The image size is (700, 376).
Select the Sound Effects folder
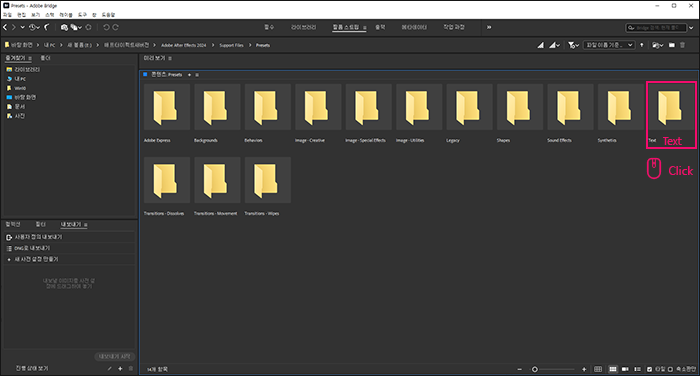pos(570,107)
